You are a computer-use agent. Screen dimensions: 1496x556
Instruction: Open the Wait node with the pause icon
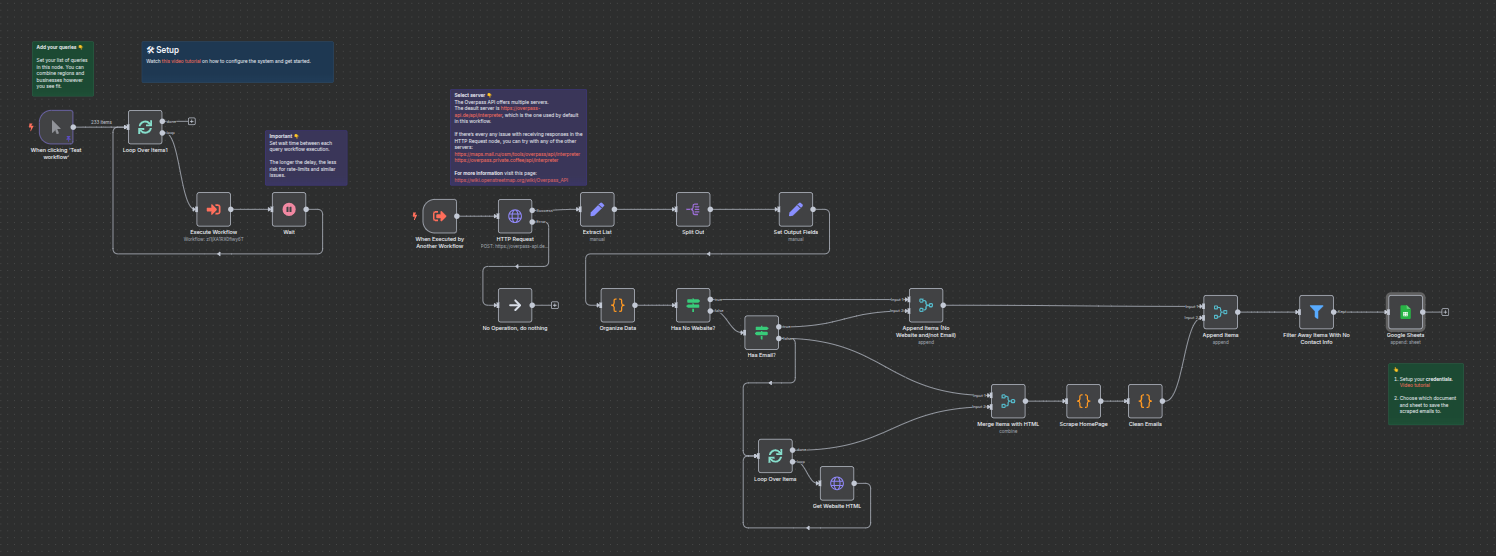point(289,209)
